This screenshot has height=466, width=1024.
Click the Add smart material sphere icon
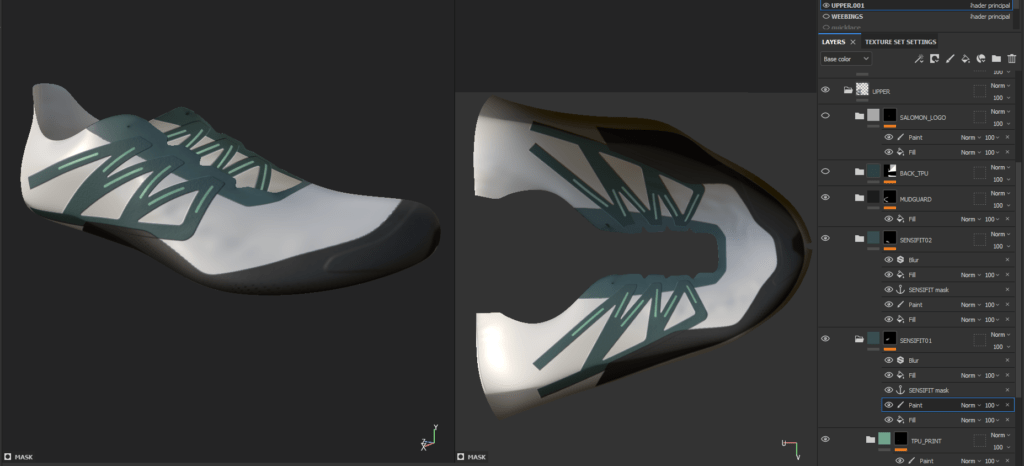coord(980,59)
